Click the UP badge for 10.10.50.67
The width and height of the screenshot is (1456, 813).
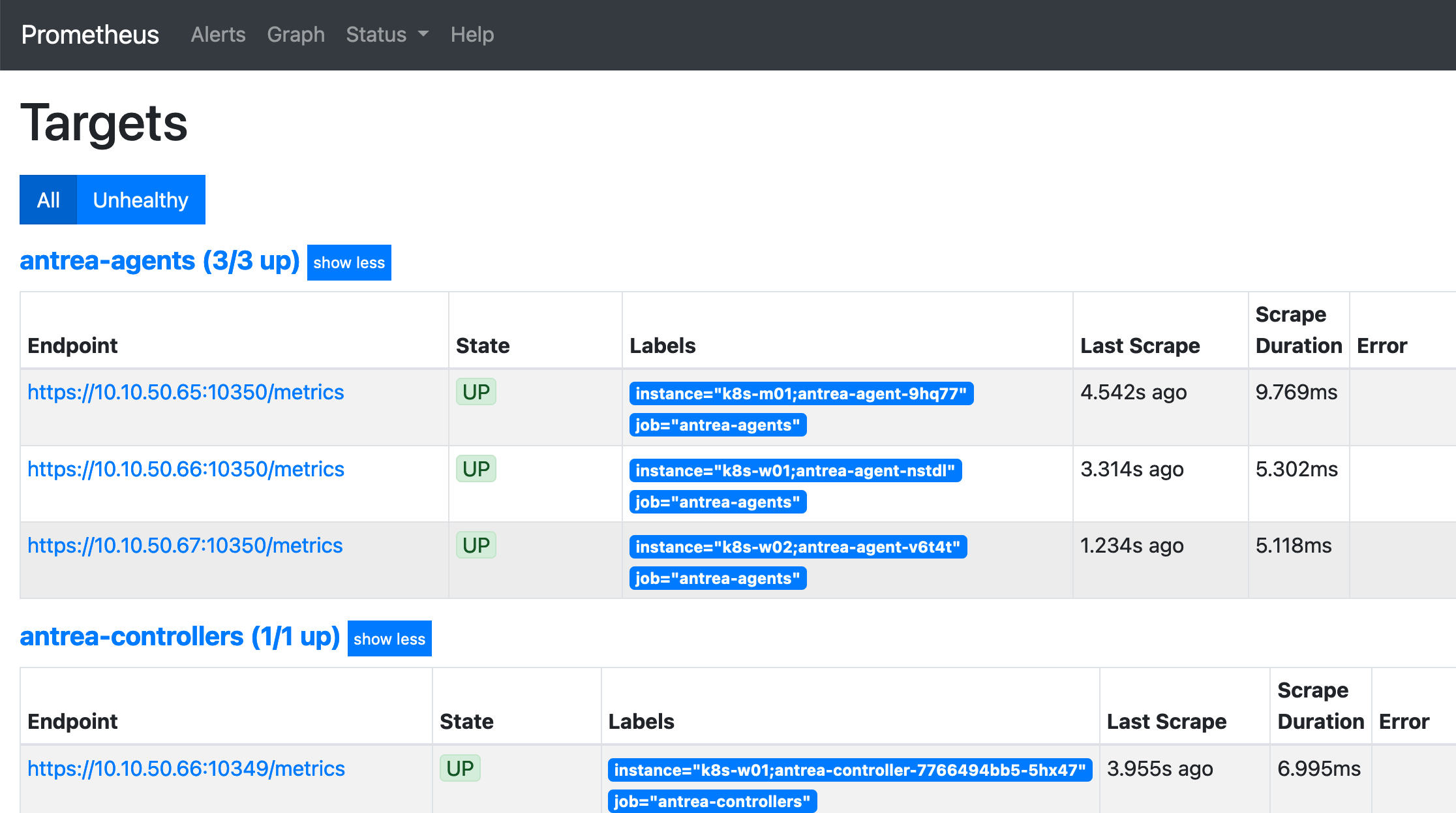coord(476,545)
